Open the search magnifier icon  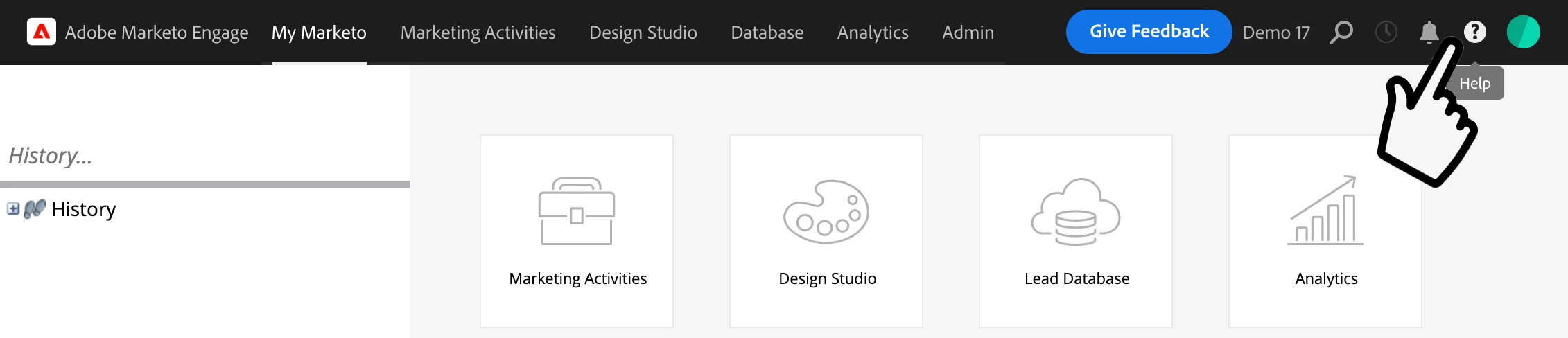point(1341,32)
